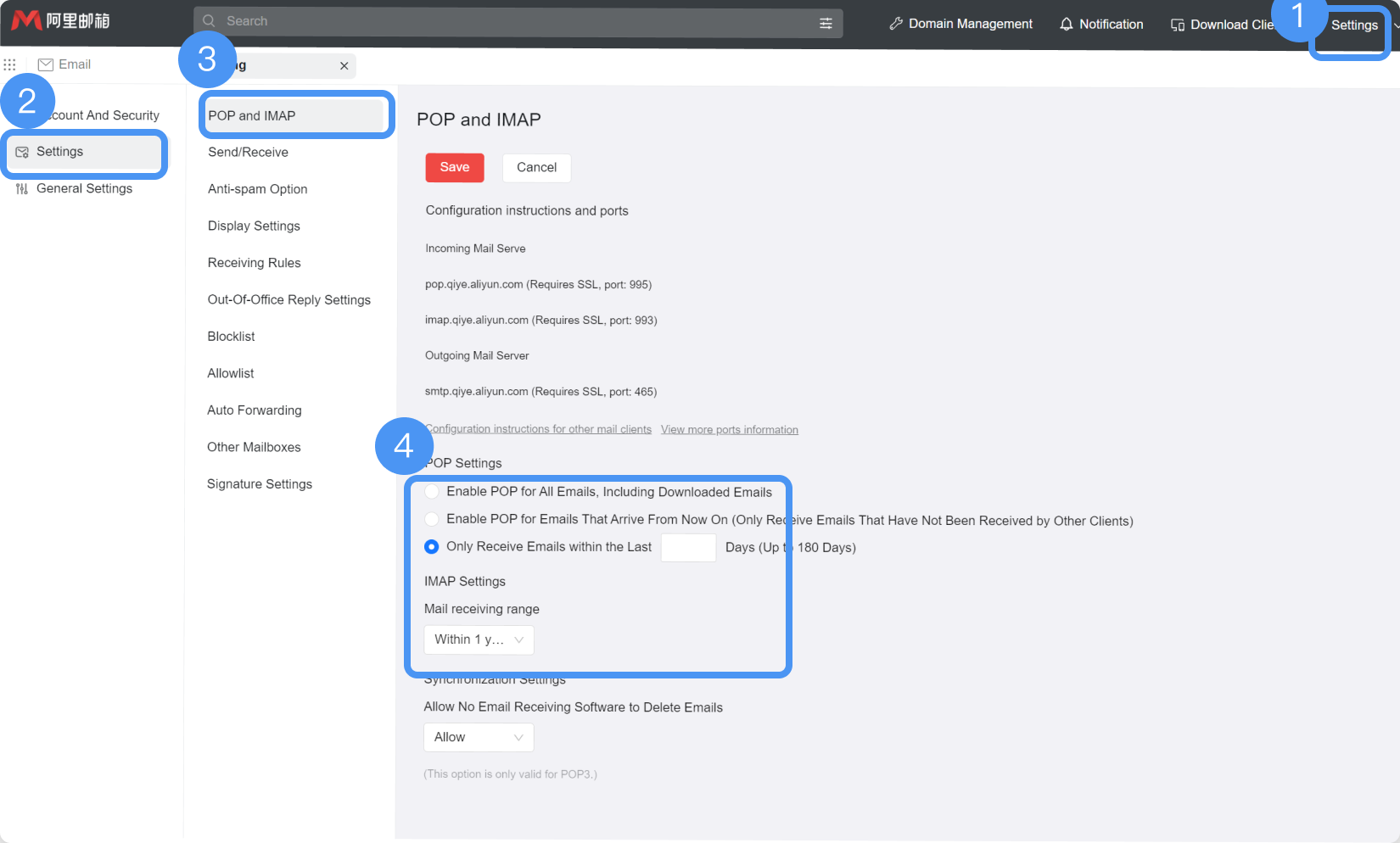1400x843 pixels.
Task: Click the Notification bell icon
Action: coord(1067,25)
